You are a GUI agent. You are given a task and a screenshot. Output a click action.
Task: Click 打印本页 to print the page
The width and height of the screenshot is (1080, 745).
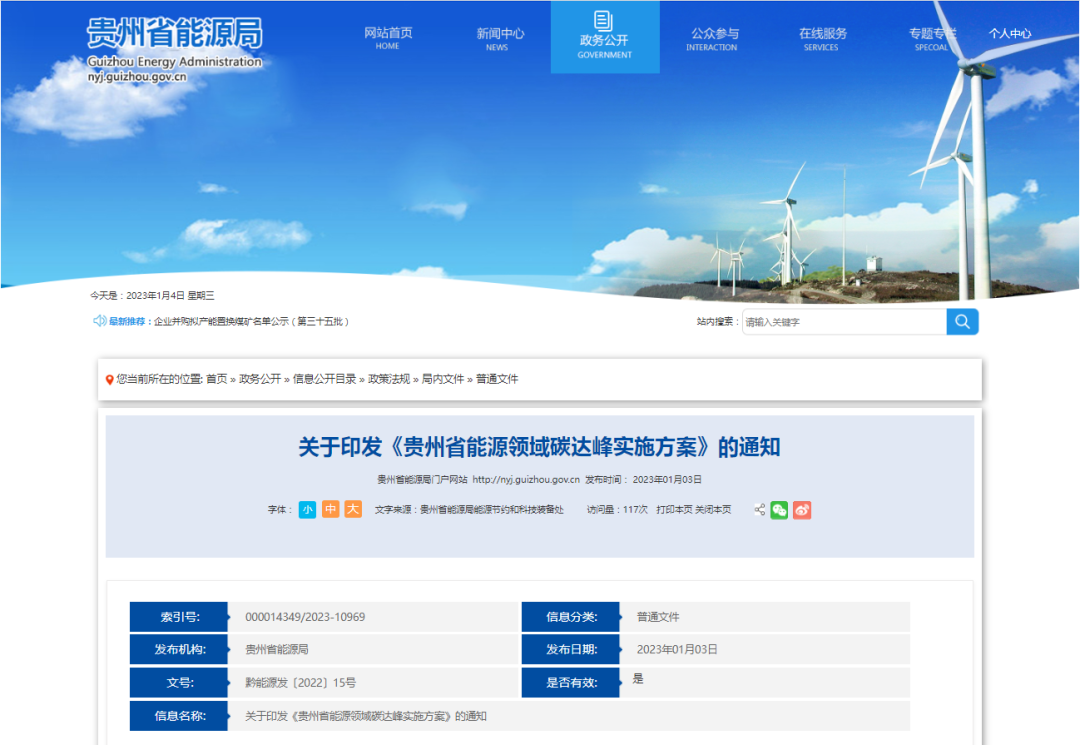[675, 510]
